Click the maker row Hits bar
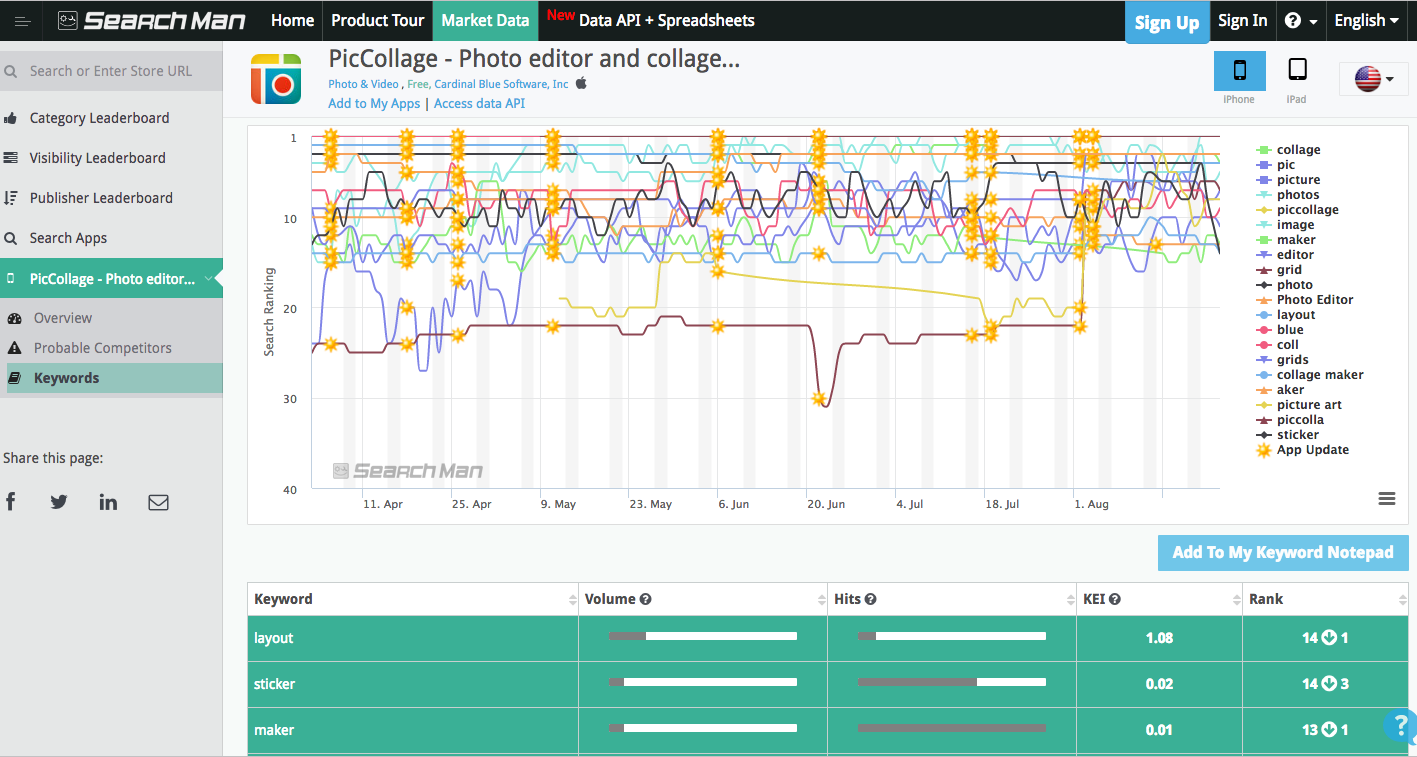The height and width of the screenshot is (757, 1417). [x=951, y=728]
